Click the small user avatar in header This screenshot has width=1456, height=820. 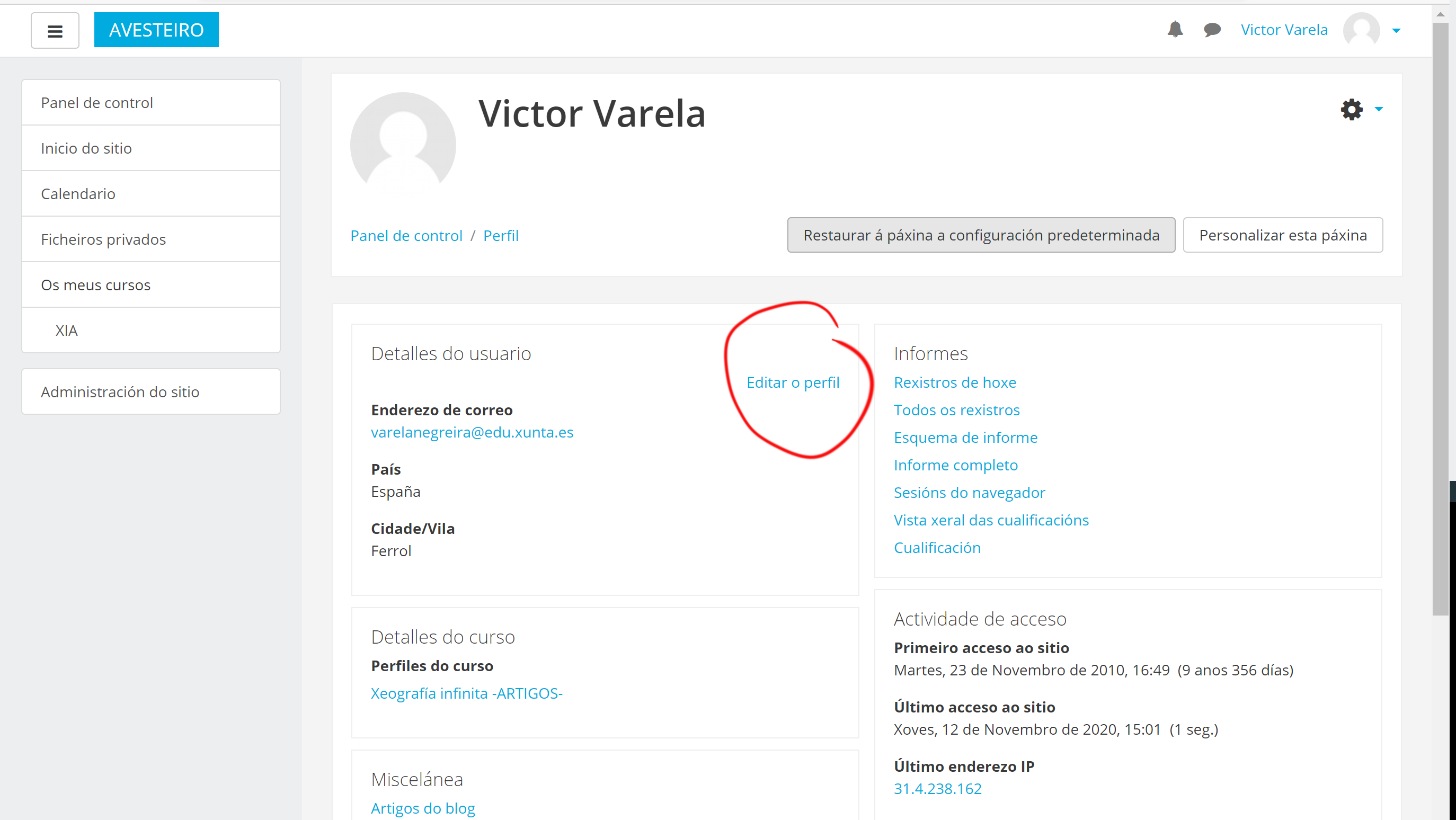[x=1361, y=29]
